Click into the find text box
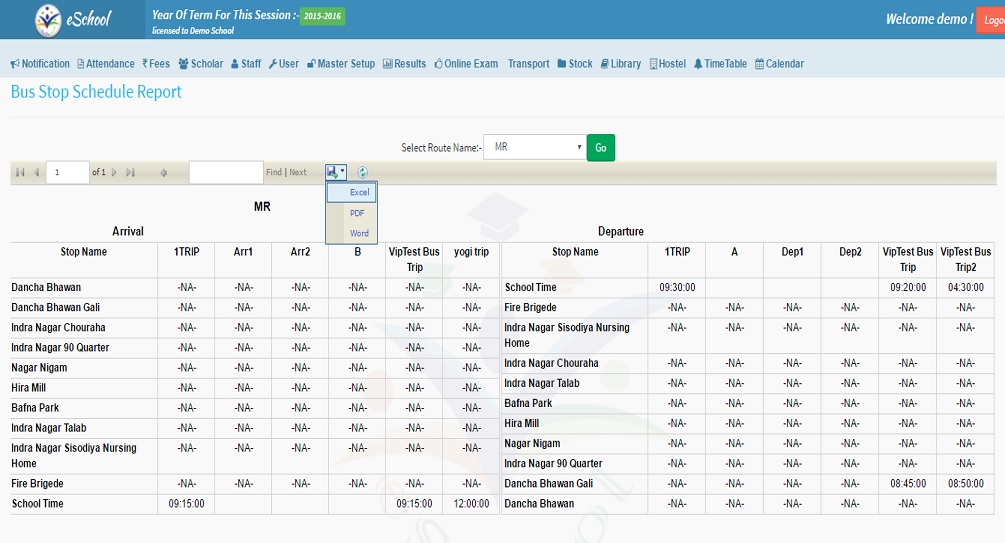 (x=226, y=173)
